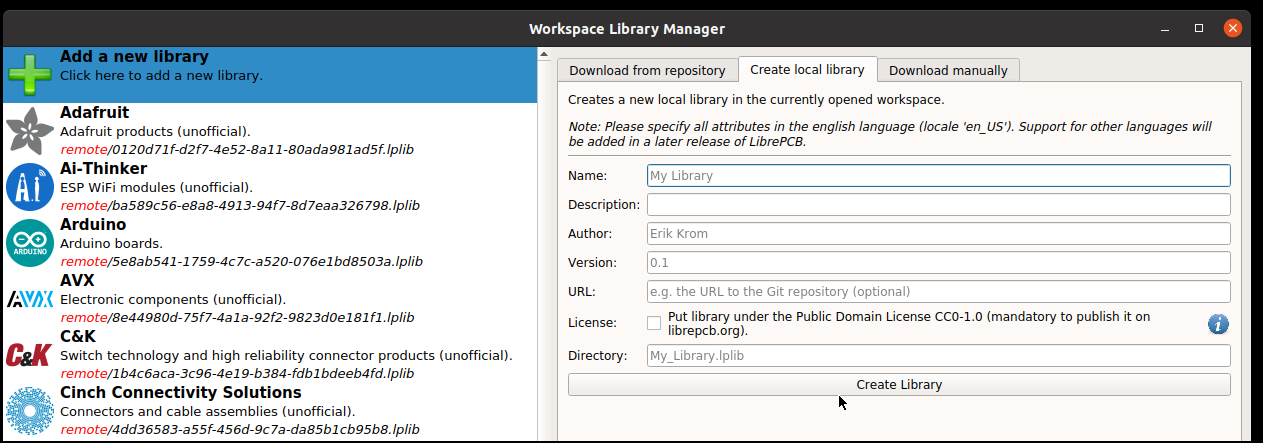The height and width of the screenshot is (443, 1263).
Task: Select the C&K logo icon
Action: 30,355
